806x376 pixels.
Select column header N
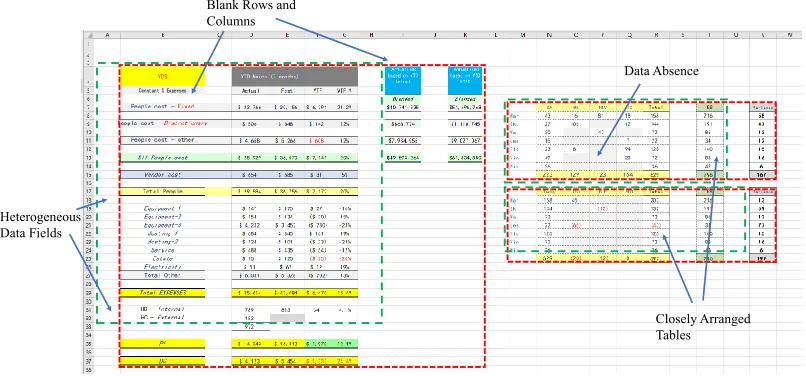coord(549,35)
